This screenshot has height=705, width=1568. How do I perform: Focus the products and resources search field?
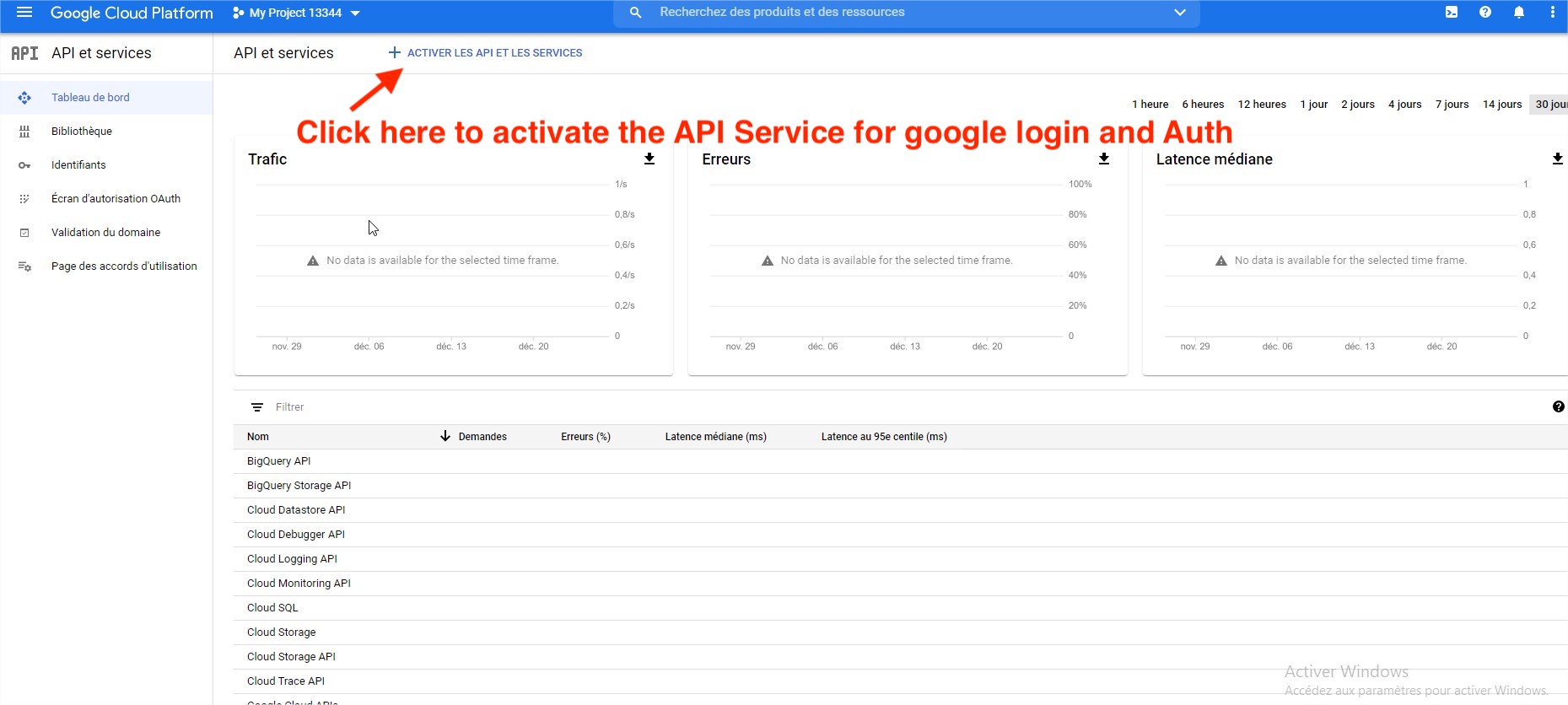click(907, 13)
